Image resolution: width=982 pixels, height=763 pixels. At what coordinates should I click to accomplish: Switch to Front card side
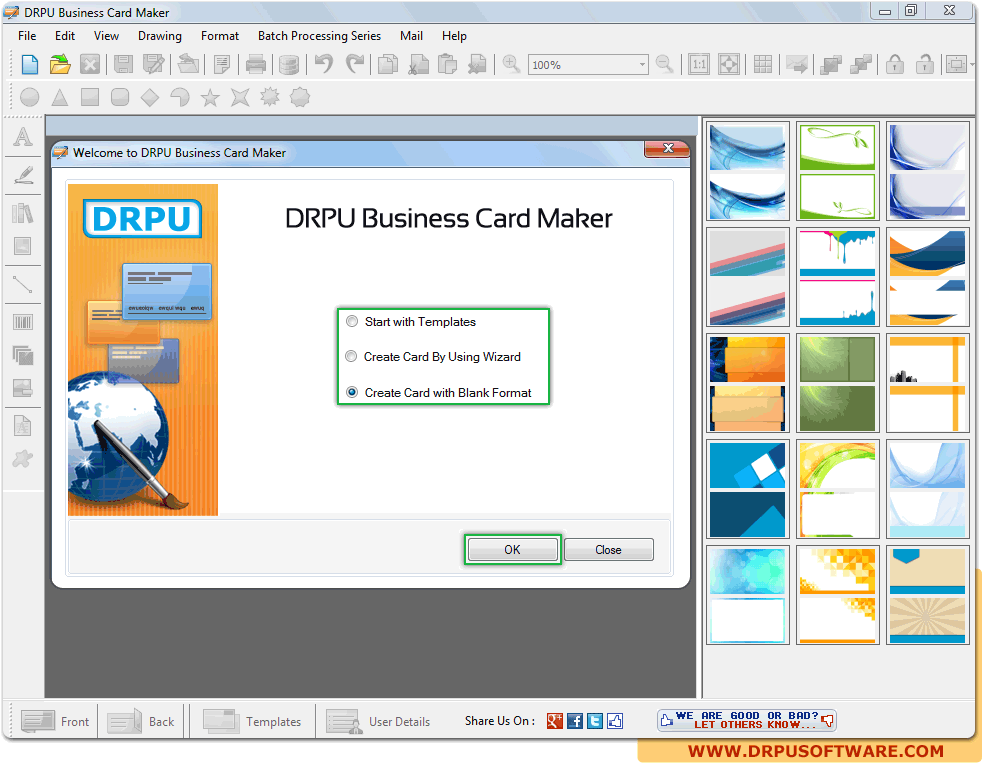click(55, 721)
